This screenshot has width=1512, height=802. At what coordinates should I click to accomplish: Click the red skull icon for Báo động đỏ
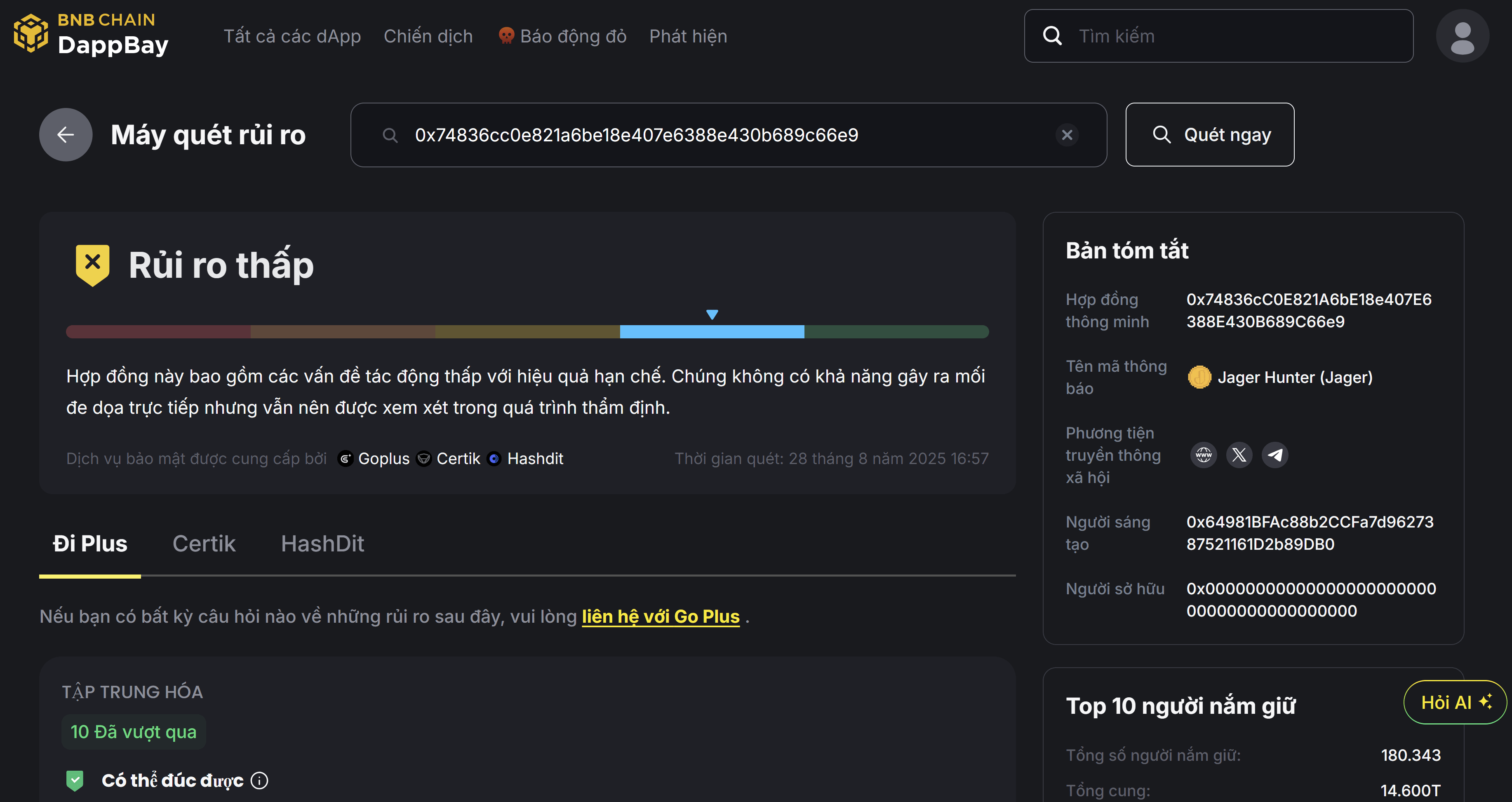(x=506, y=36)
